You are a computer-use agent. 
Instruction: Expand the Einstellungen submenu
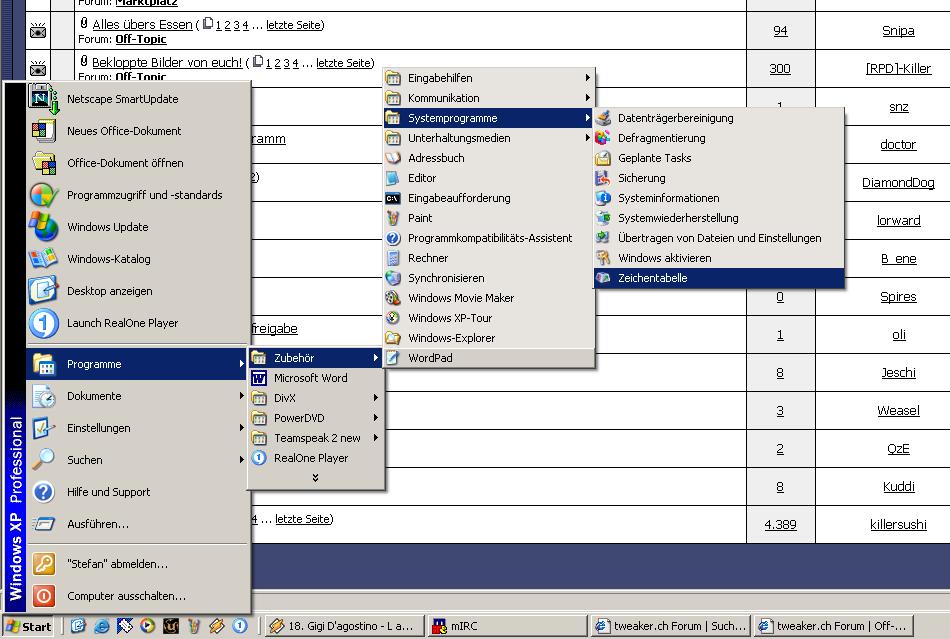tap(98, 428)
